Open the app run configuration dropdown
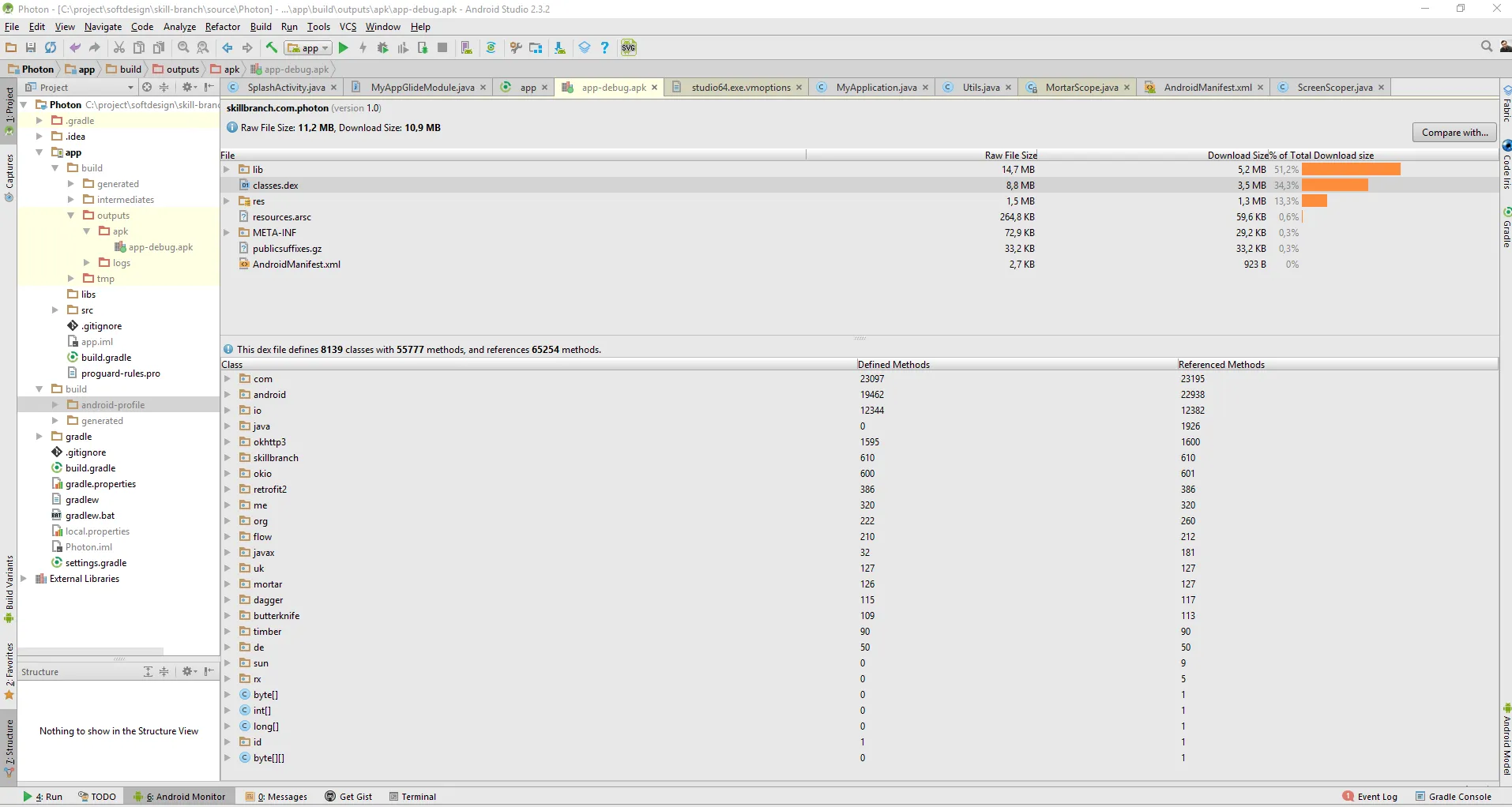Viewport: 1512px width, 807px height. 308,48
